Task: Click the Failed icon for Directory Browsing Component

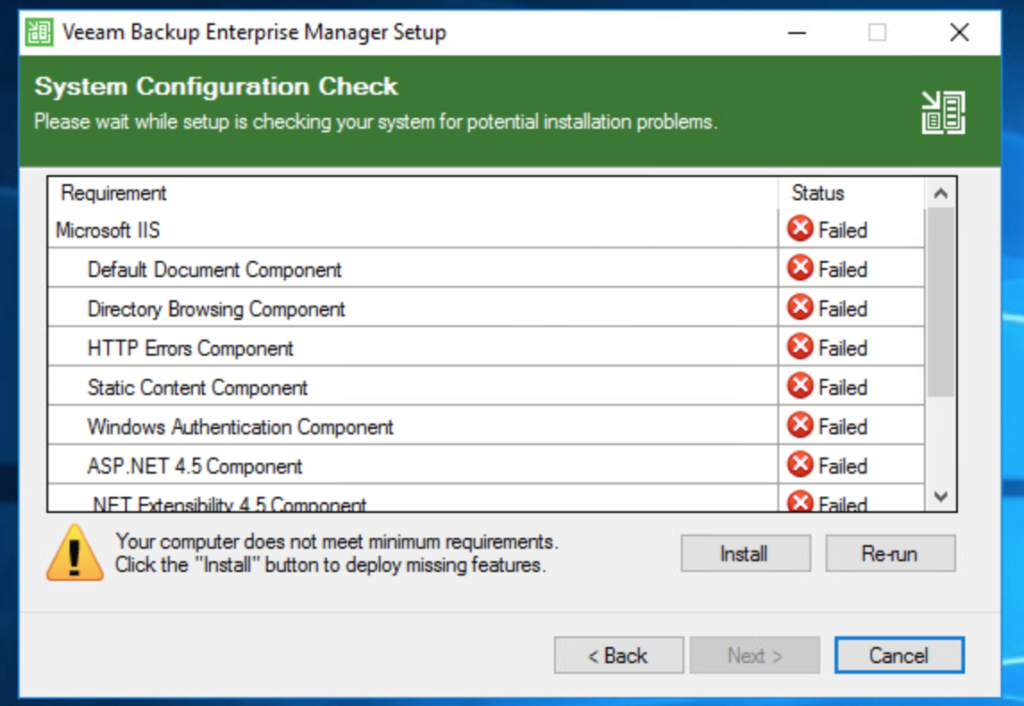Action: 800,308
